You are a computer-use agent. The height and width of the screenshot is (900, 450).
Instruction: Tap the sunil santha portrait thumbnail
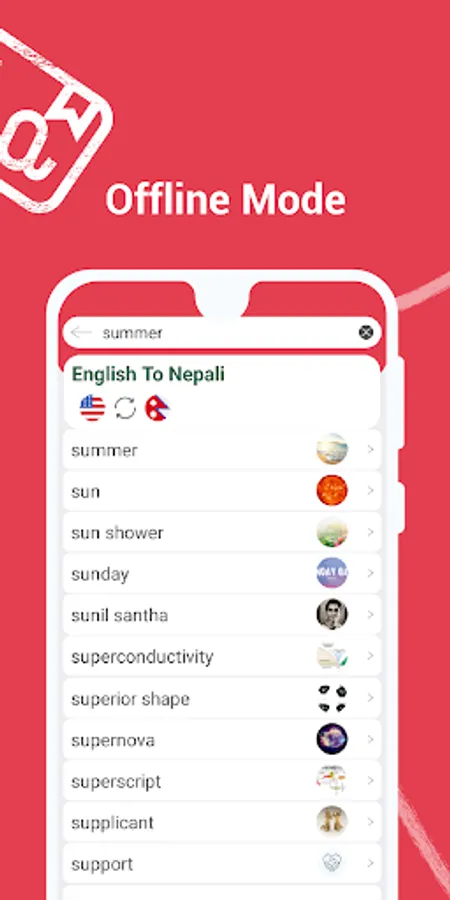pos(332,614)
